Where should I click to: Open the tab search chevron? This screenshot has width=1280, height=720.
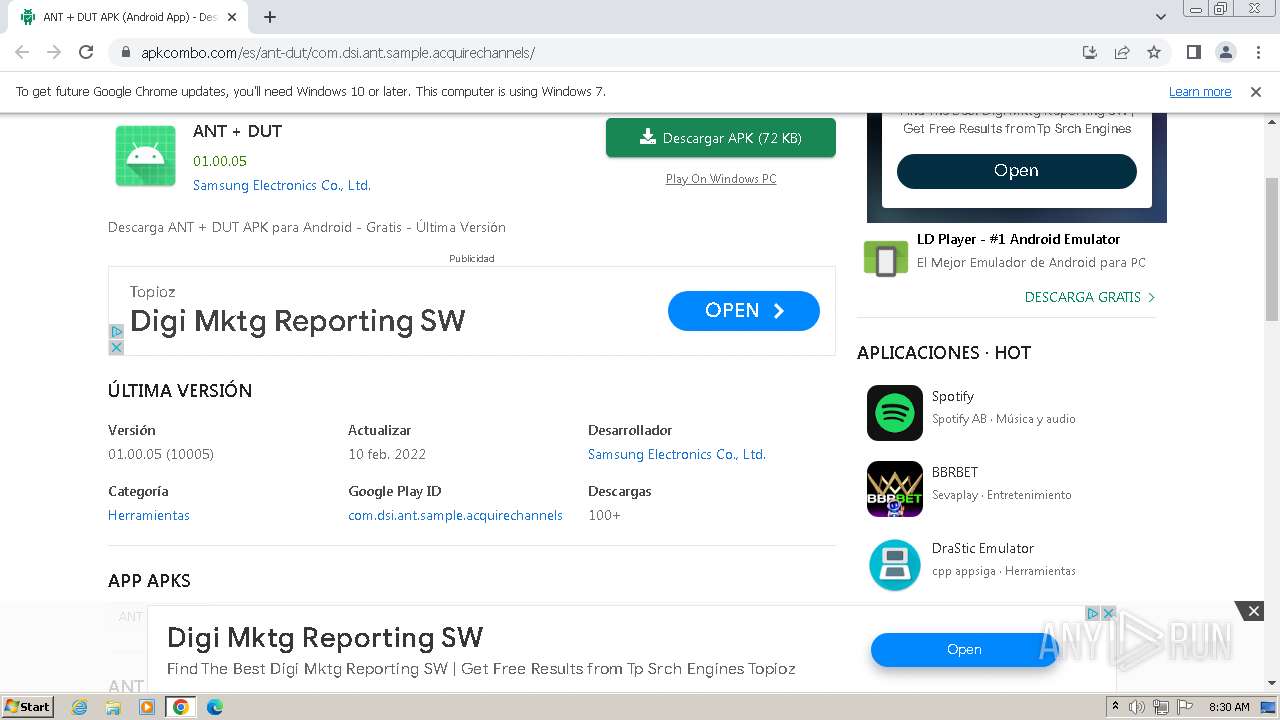[1161, 17]
